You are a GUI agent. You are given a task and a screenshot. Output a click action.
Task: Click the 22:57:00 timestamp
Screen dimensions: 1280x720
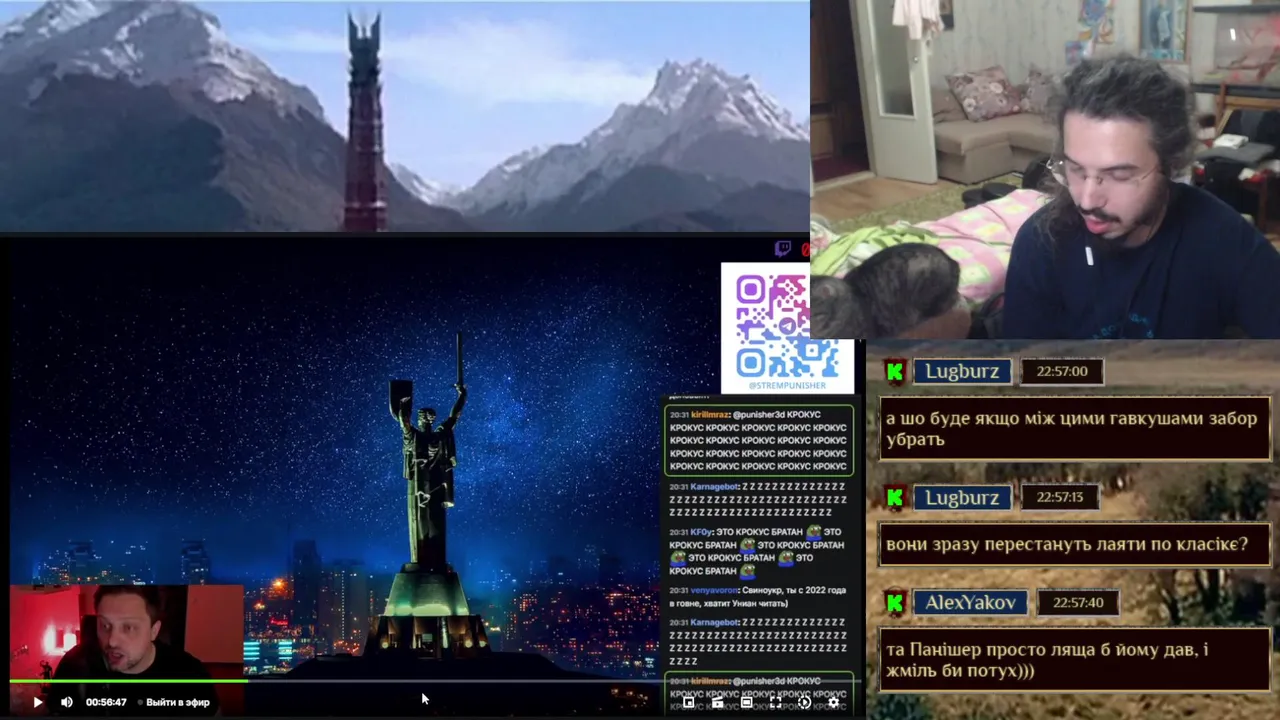[1062, 371]
